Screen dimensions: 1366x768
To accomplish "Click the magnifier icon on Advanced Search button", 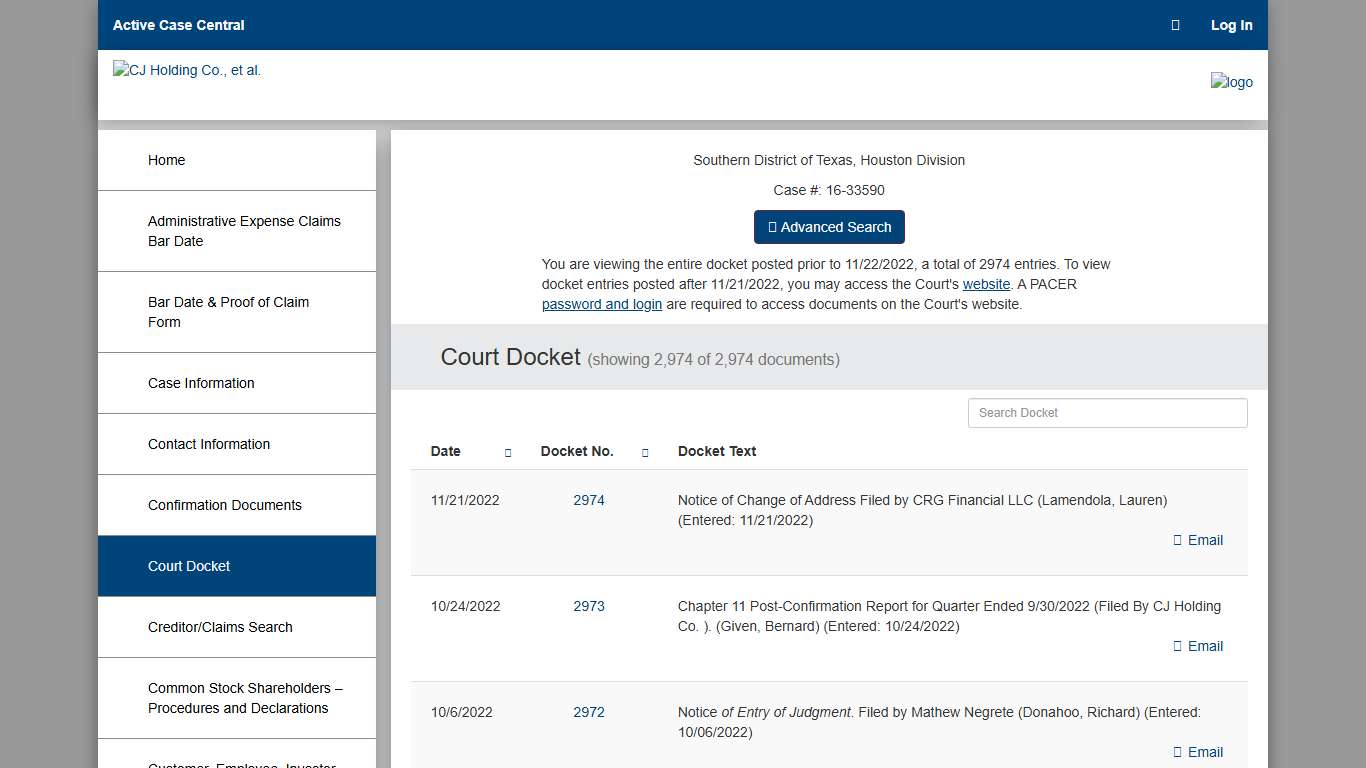I will pyautogui.click(x=772, y=227).
